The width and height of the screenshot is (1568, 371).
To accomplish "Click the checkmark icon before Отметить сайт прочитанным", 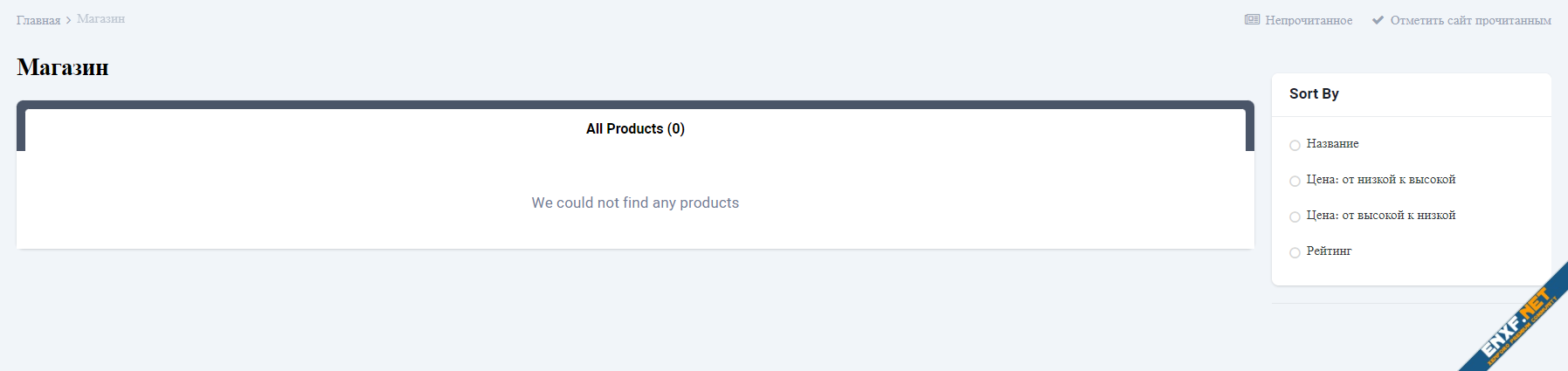I will pos(1378,20).
